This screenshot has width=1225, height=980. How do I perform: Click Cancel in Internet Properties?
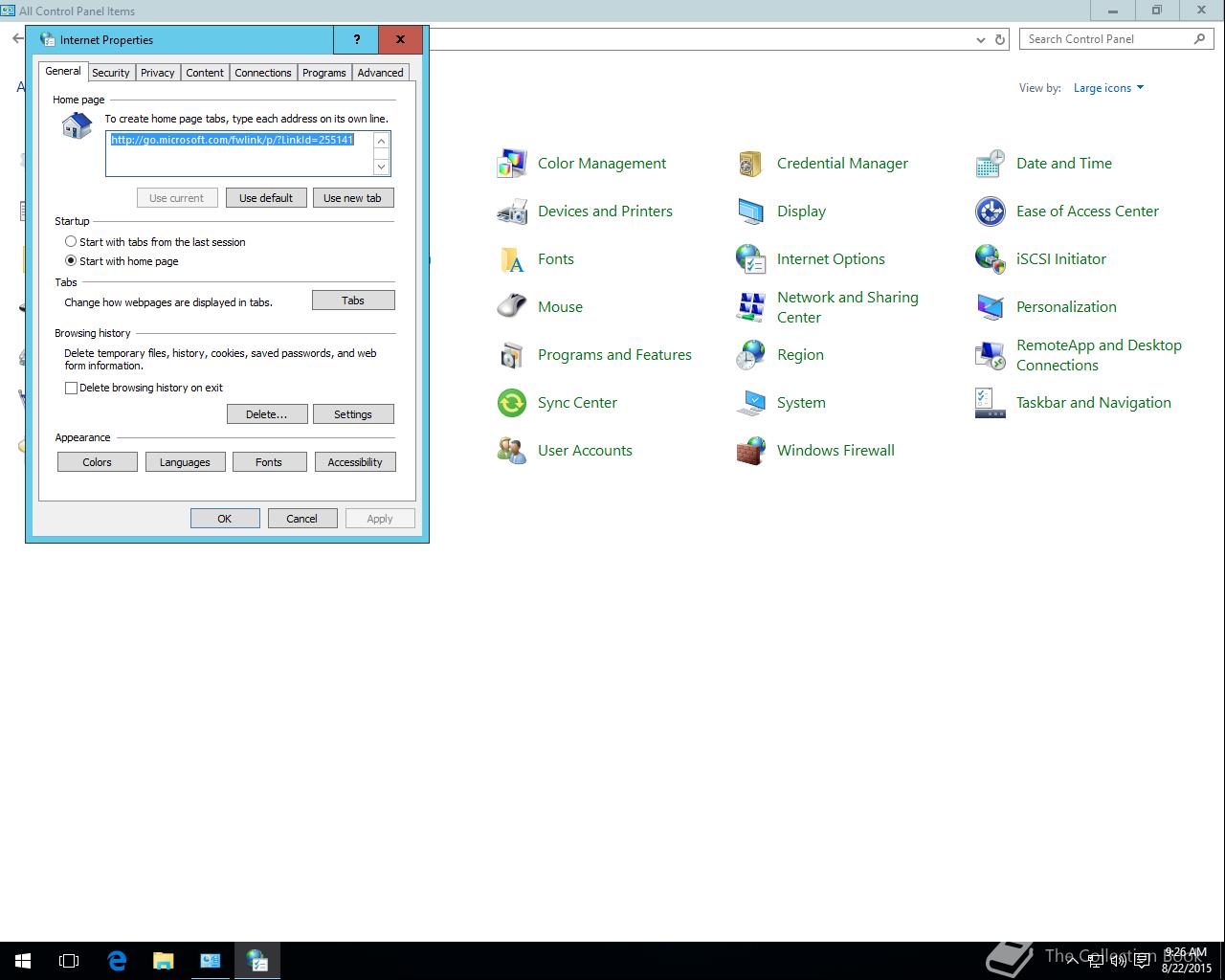301,519
